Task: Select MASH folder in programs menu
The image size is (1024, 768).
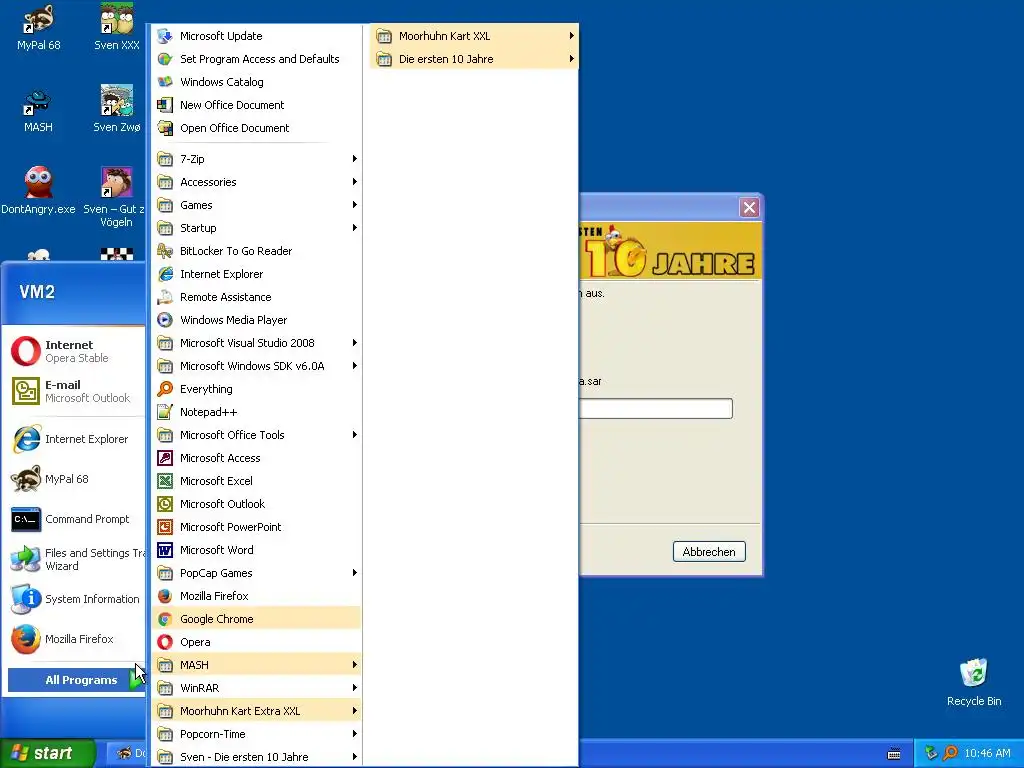Action: [257, 665]
